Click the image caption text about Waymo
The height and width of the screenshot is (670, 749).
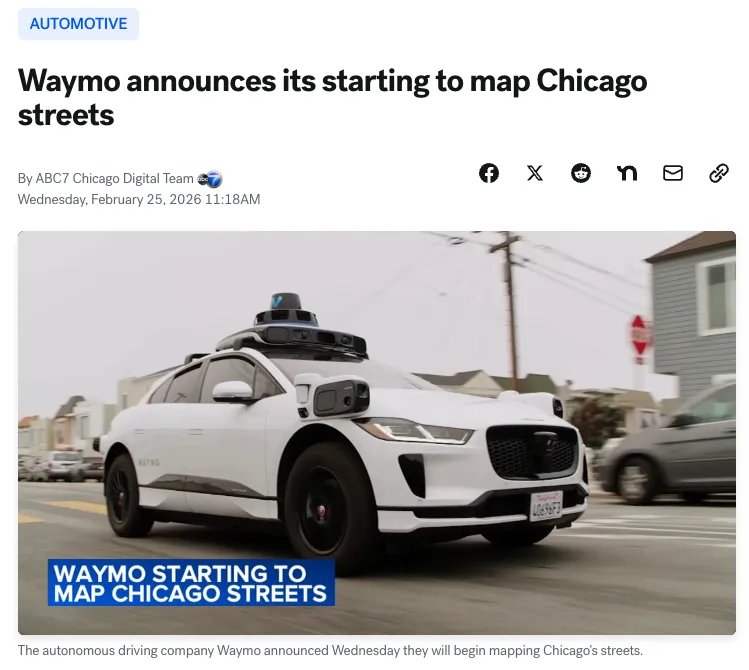point(330,650)
